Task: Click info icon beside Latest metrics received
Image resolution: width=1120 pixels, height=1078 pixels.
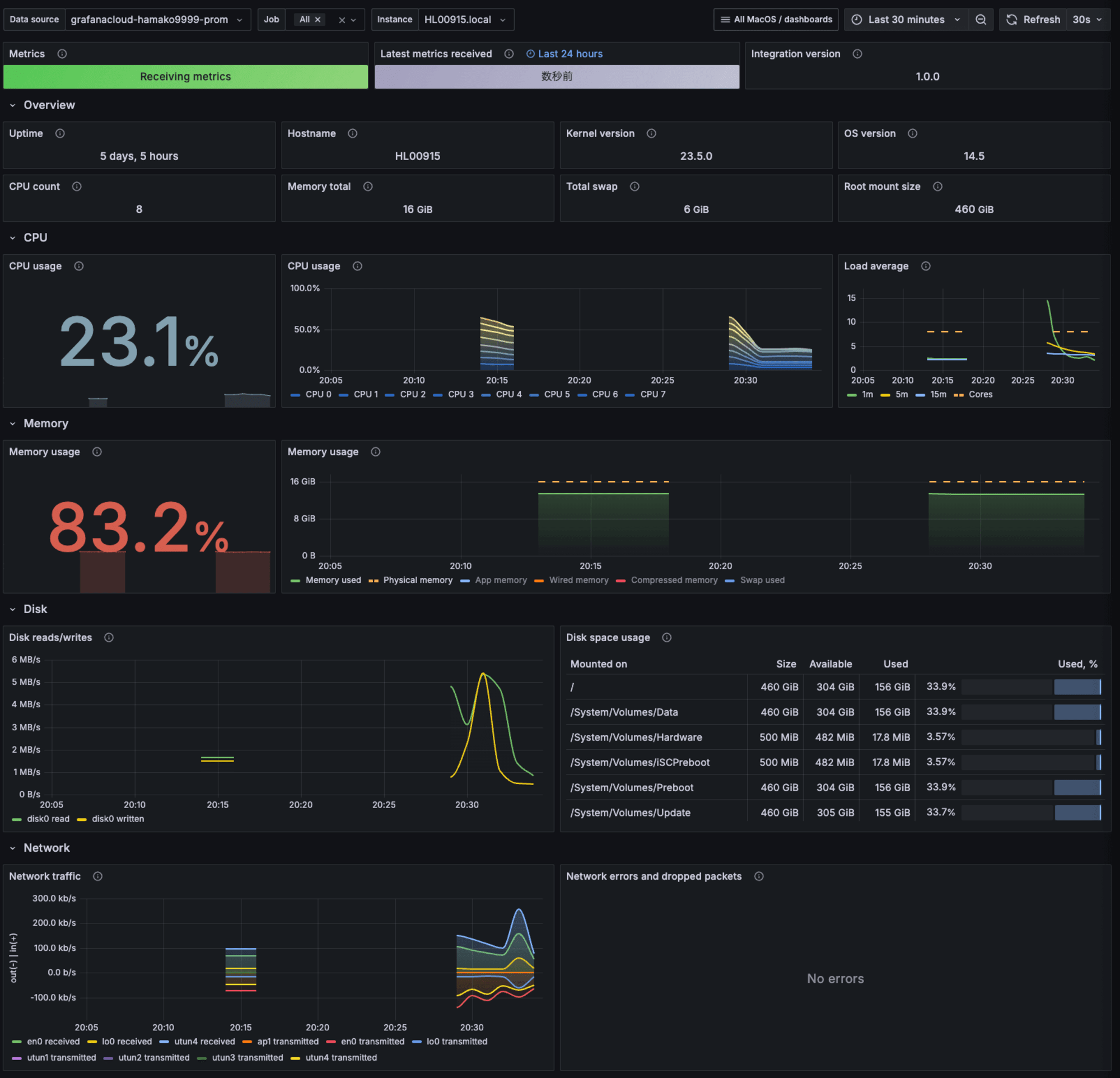Action: point(508,54)
